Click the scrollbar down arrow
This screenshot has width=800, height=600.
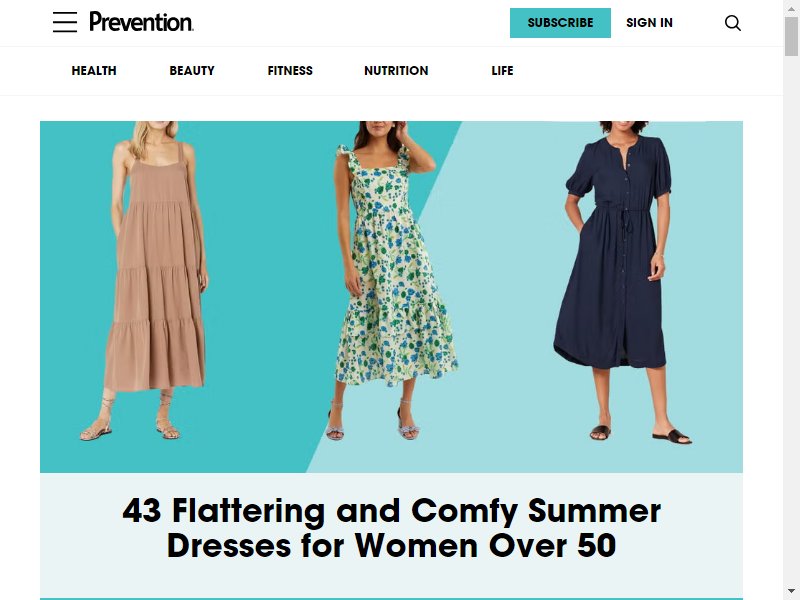pyautogui.click(x=791, y=591)
